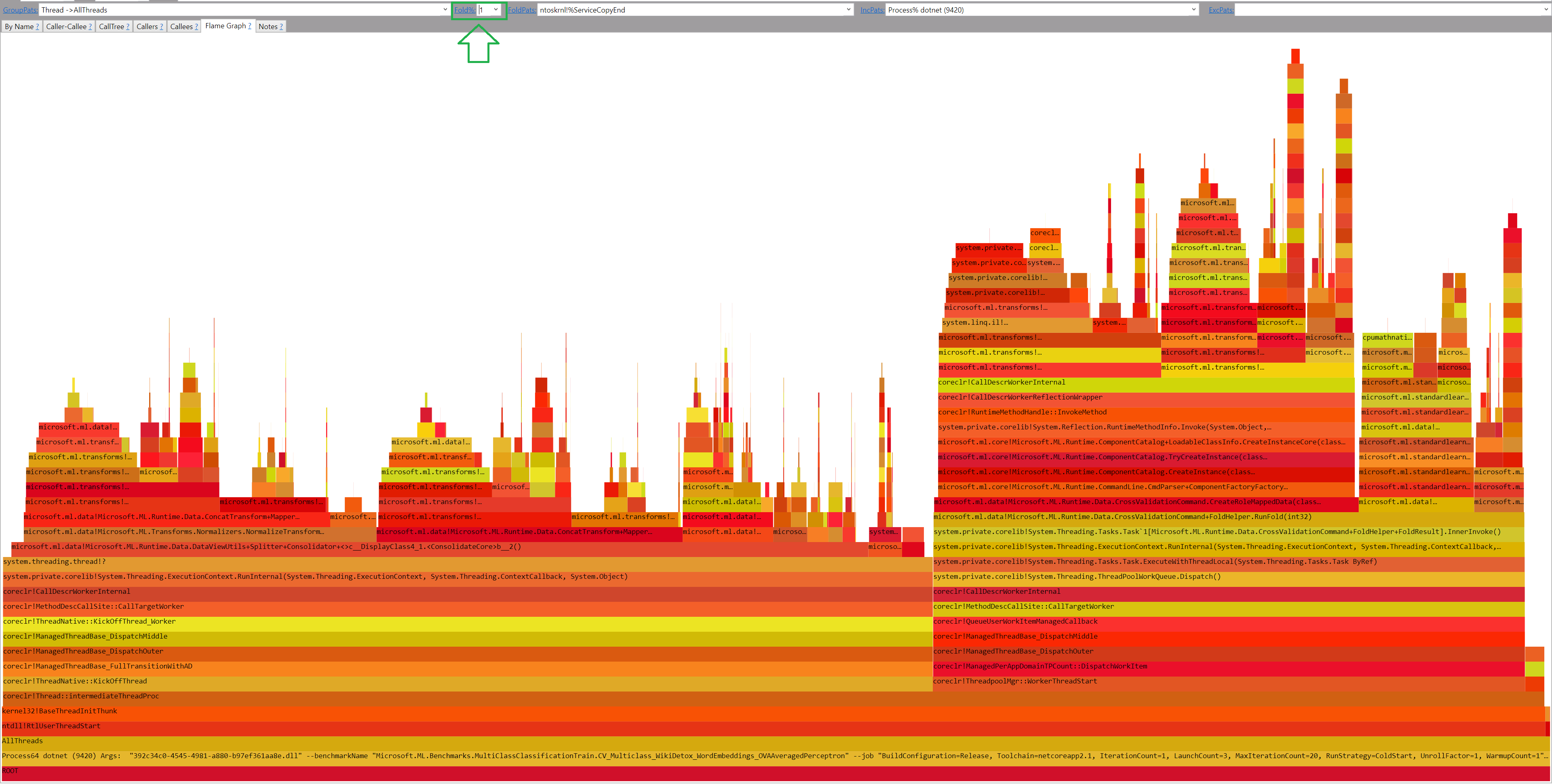
Task: Open the Fold% value dropdown
Action: 496,10
